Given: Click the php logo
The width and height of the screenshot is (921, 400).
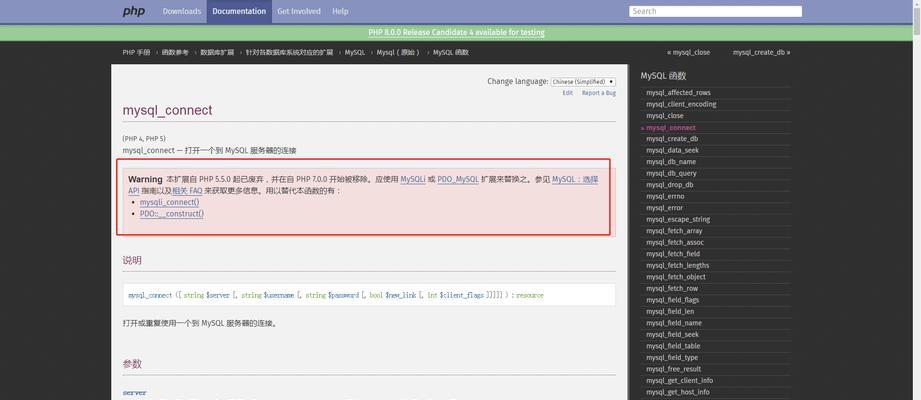Looking at the screenshot, I should click(x=133, y=11).
